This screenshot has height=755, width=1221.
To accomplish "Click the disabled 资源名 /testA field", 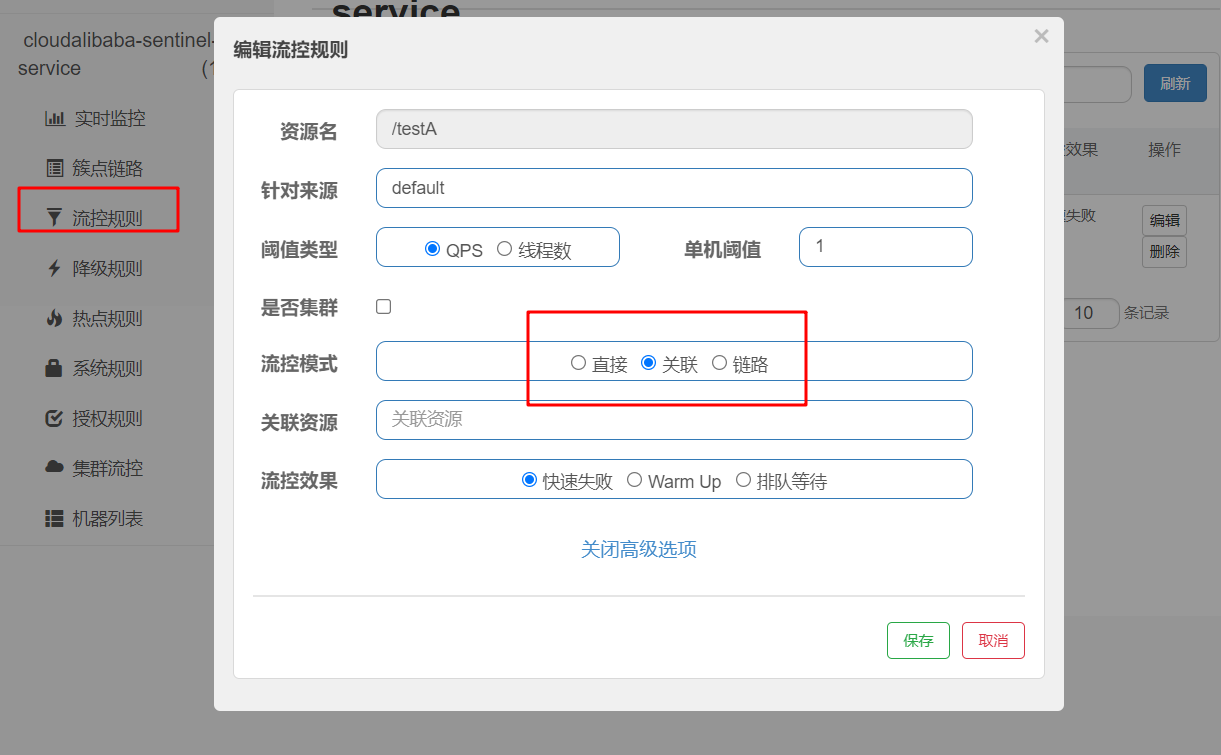I will pyautogui.click(x=674, y=129).
